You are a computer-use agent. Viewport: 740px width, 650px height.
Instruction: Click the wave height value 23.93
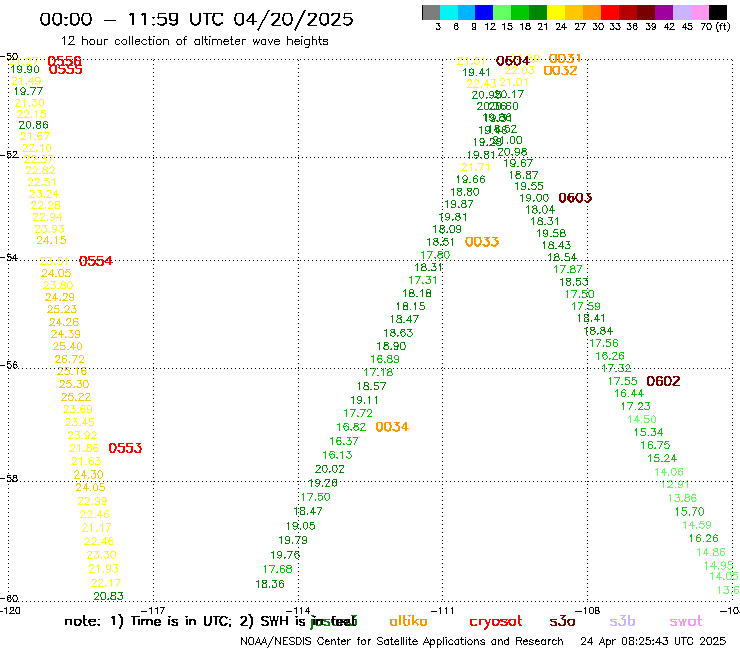pyautogui.click(x=50, y=229)
